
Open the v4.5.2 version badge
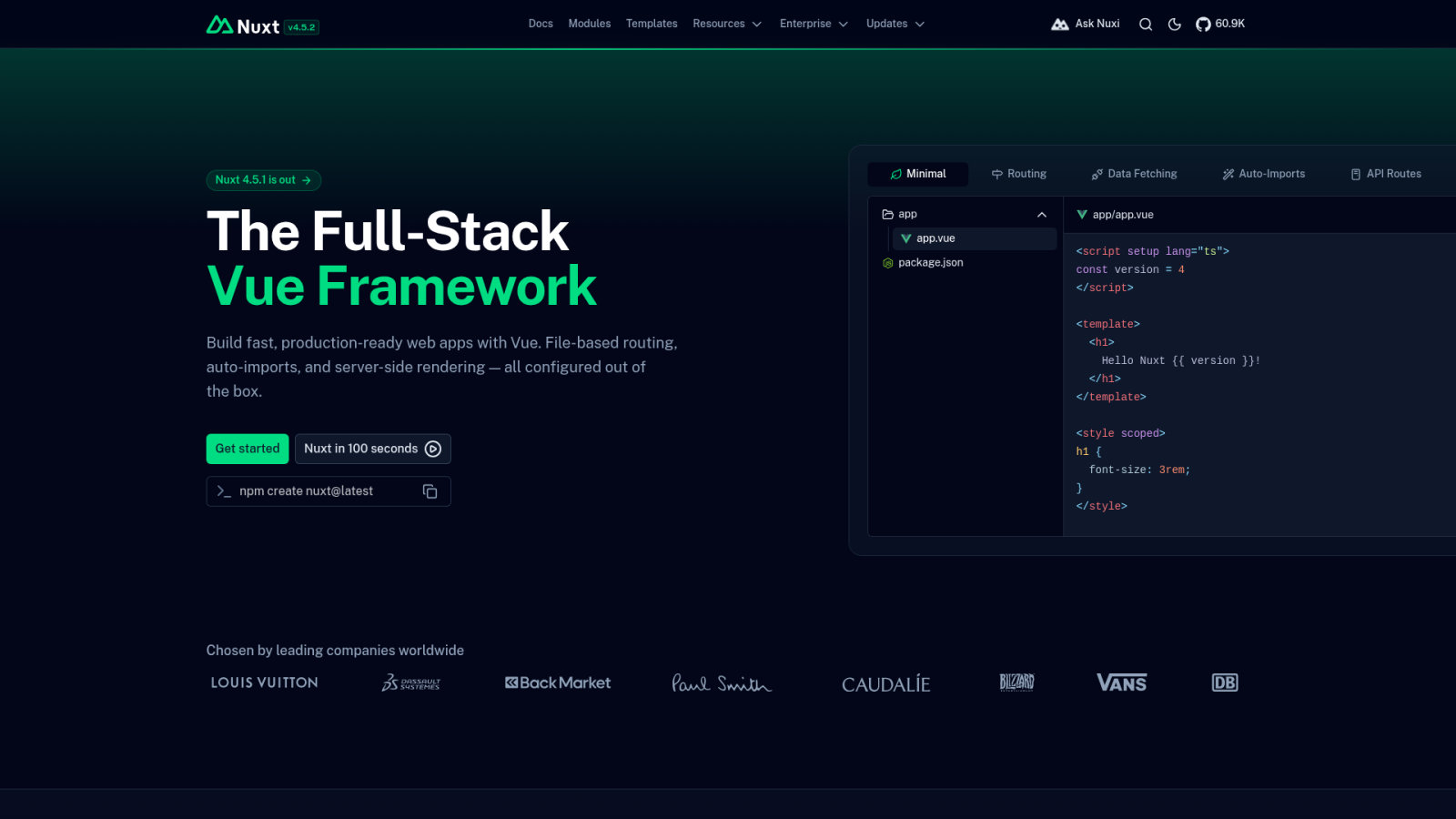(301, 27)
